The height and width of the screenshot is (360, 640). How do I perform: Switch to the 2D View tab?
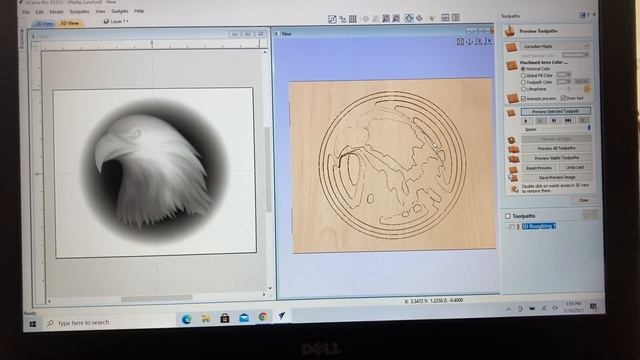click(x=45, y=23)
